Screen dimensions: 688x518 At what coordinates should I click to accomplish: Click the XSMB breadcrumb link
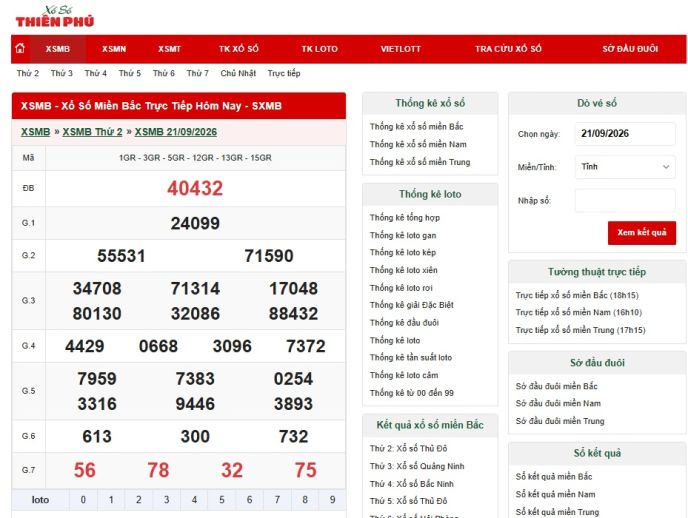click(36, 132)
